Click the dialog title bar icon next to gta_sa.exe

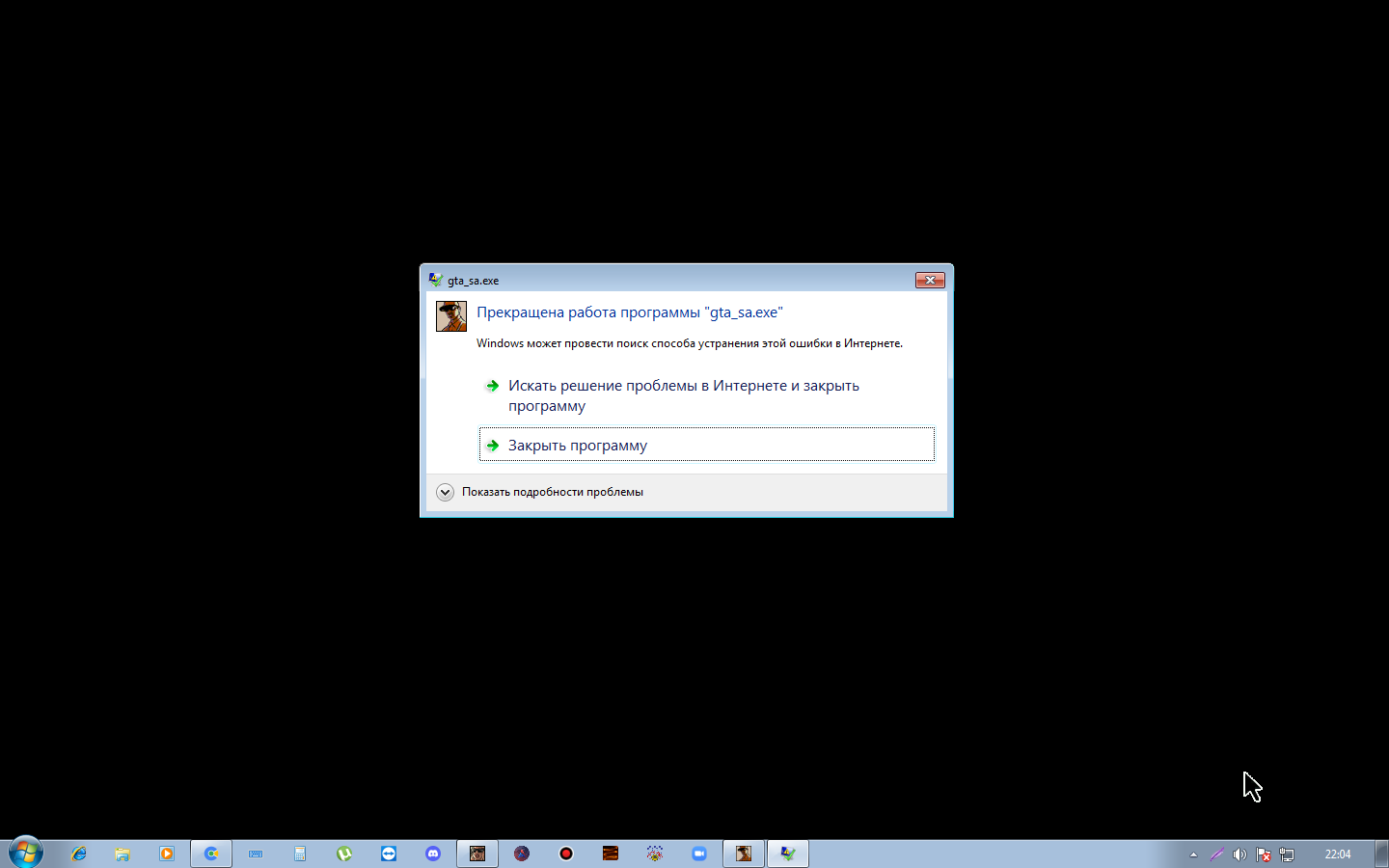436,281
